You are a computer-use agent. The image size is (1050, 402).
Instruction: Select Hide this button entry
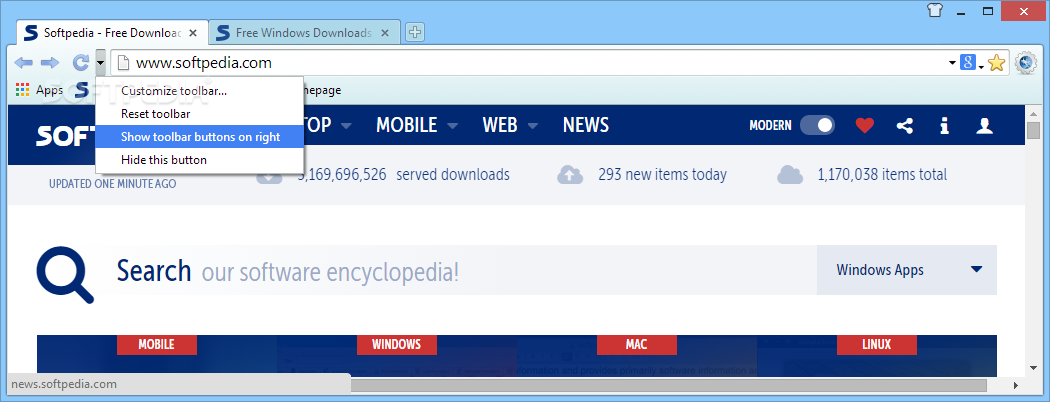[200, 159]
